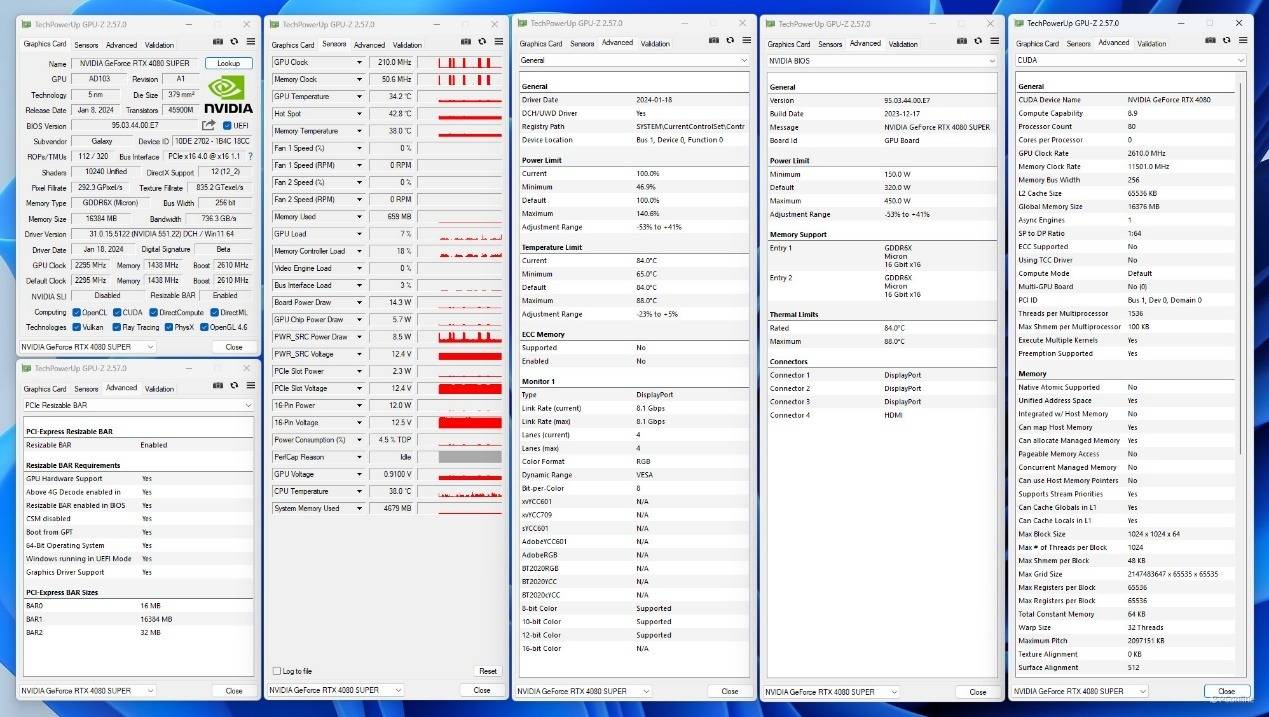Click the Reset button in Sensors window
Screen dimensions: 1269x717
[x=487, y=671]
